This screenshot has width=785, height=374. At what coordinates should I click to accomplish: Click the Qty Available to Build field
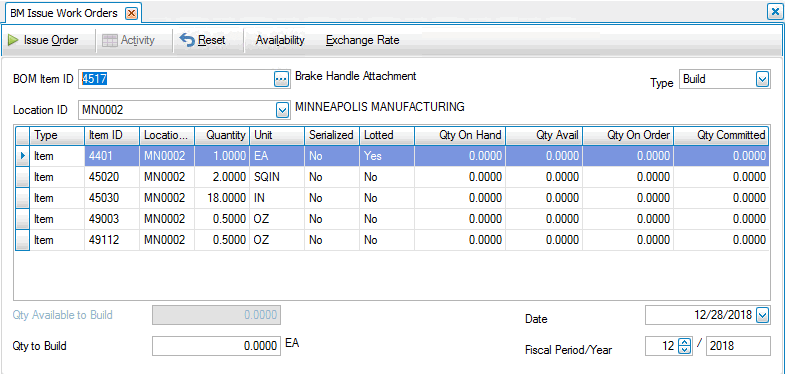coord(216,315)
